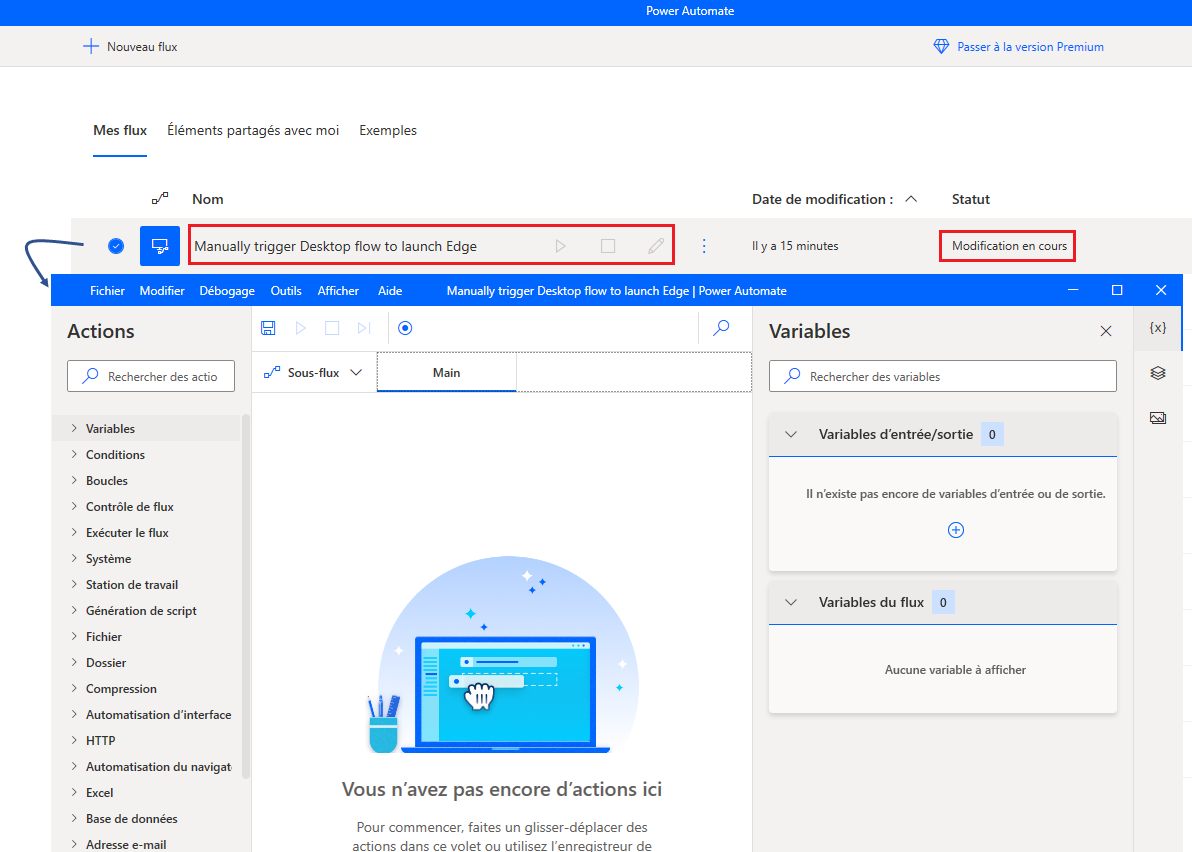
Task: Open the Images sidebar icon
Action: pos(1158,418)
